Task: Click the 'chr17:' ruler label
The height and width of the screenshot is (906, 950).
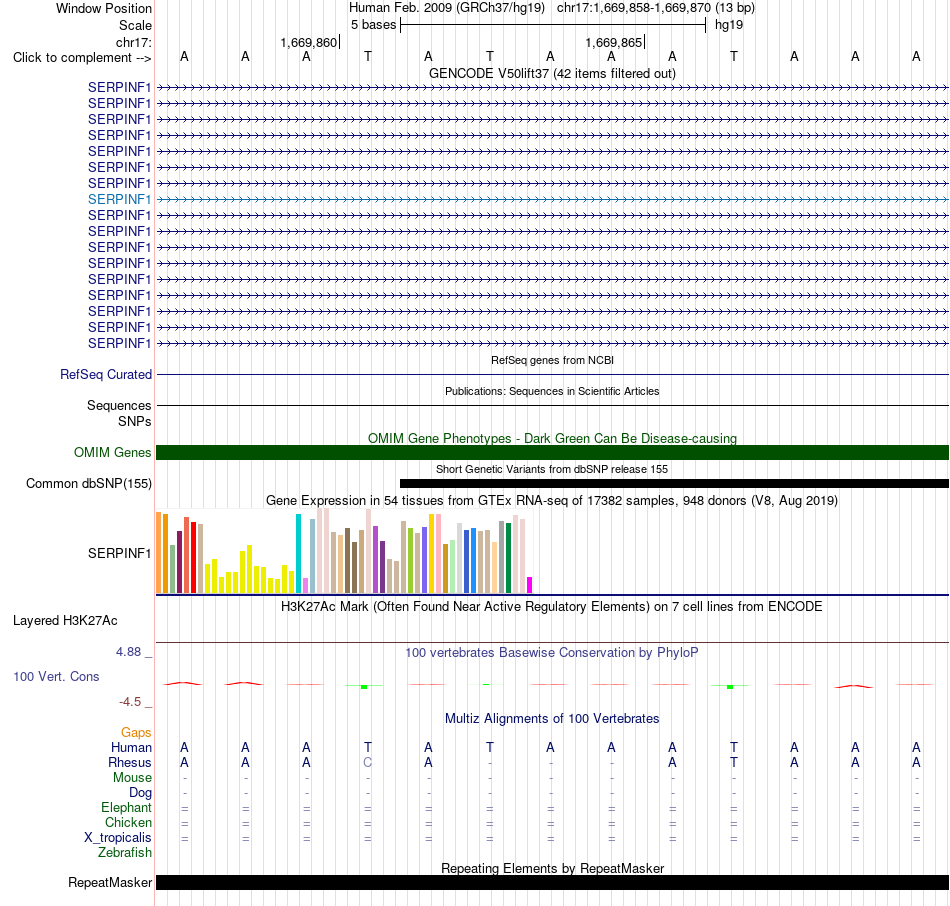Action: point(134,42)
